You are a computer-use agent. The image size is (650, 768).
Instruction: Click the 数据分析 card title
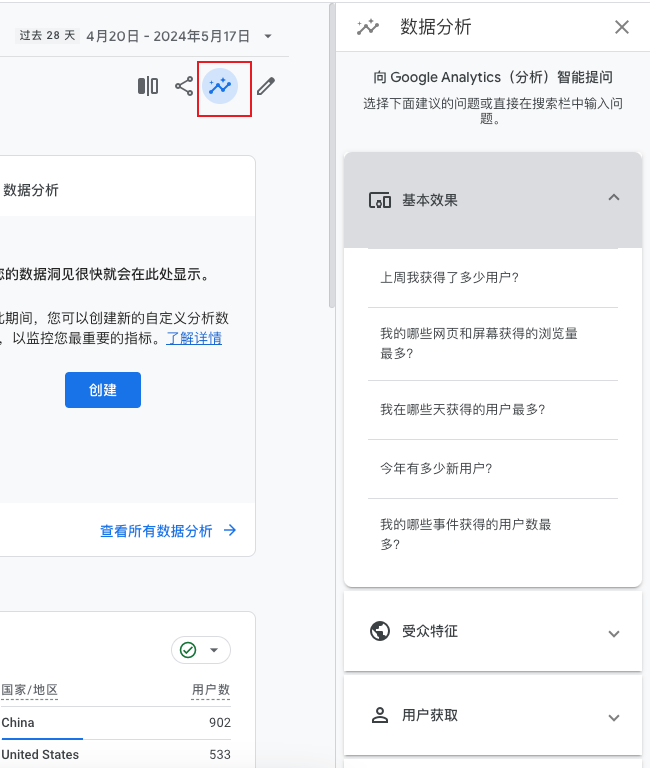[x=30, y=190]
